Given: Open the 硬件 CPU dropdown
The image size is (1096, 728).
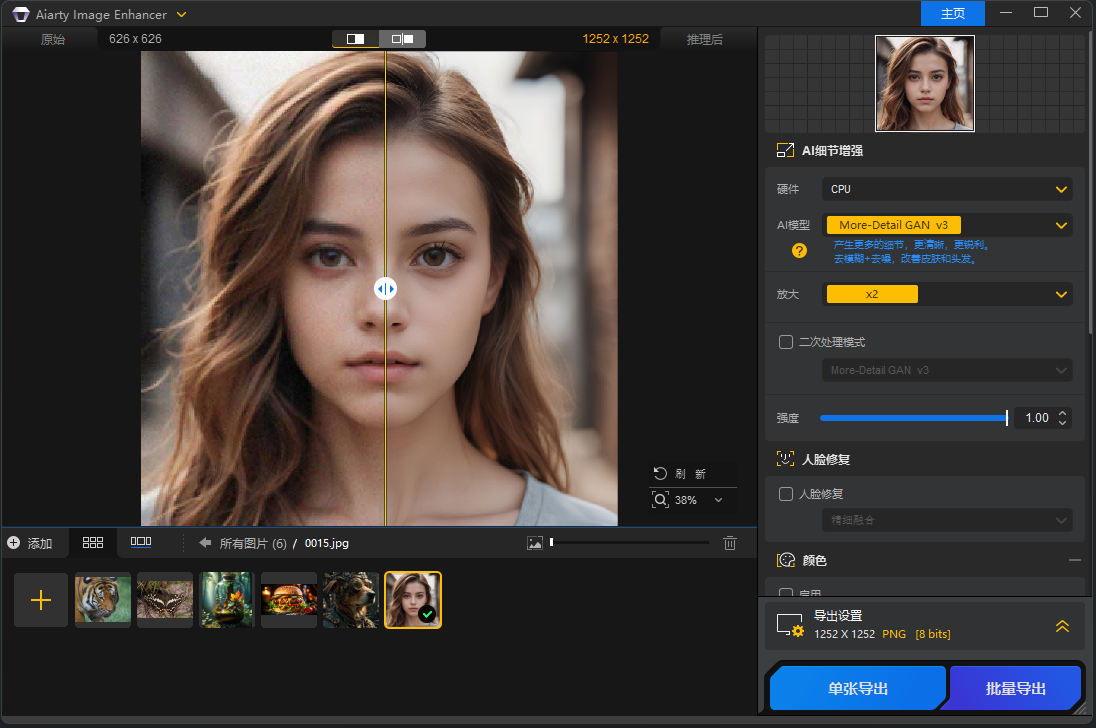Looking at the screenshot, I should [947, 189].
